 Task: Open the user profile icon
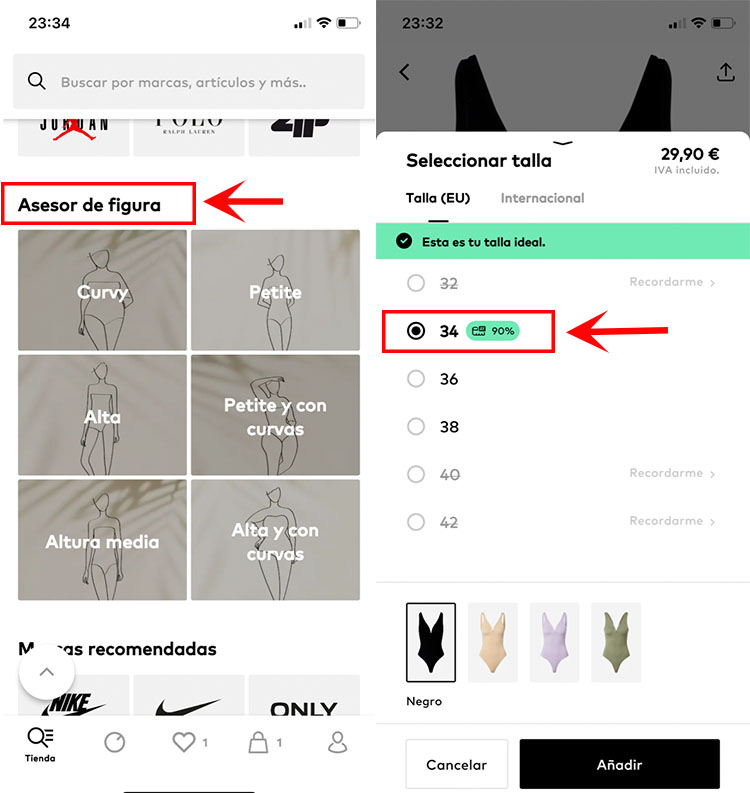click(337, 742)
